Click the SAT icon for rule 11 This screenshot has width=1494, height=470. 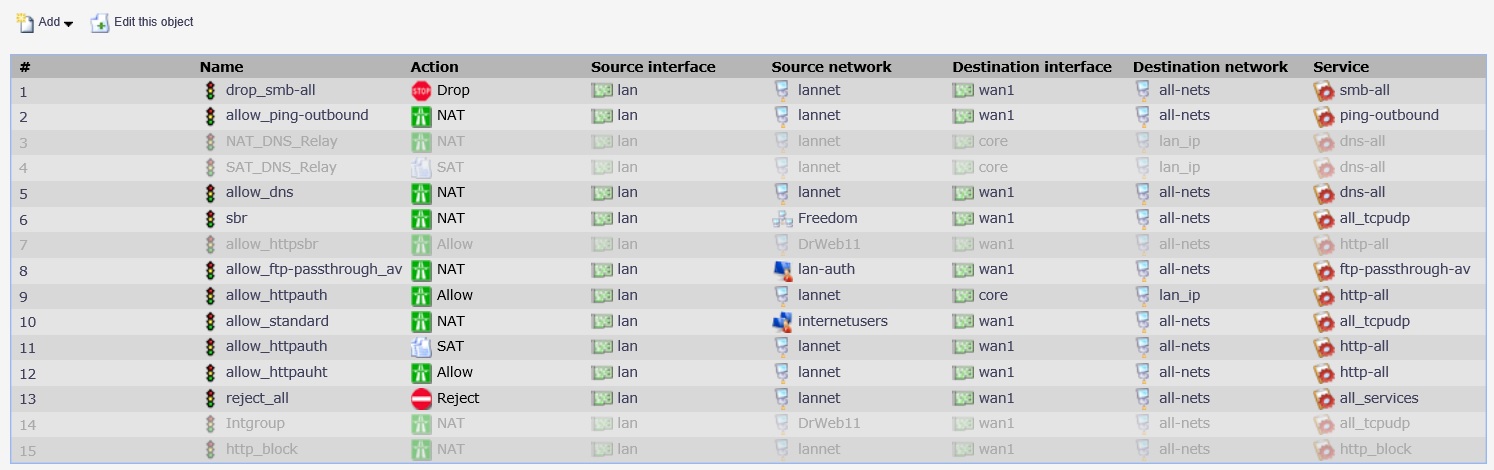click(421, 347)
